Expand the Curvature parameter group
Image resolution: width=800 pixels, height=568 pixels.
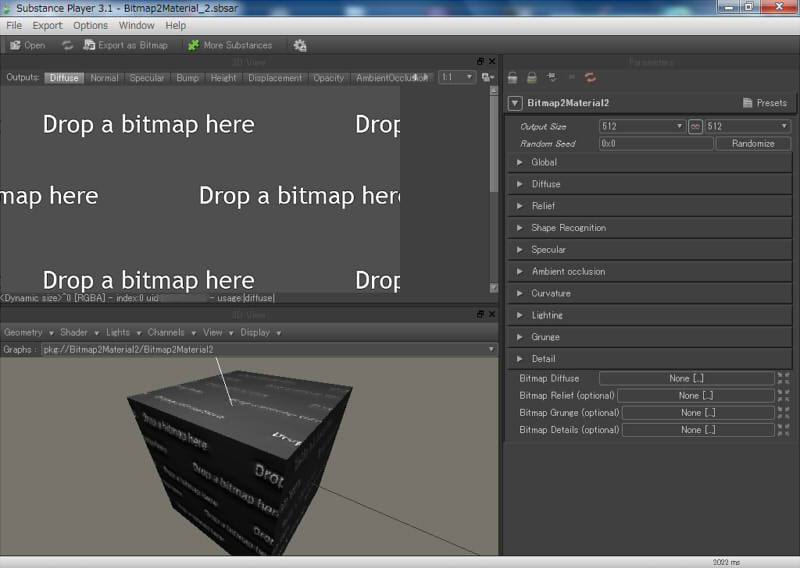(649, 293)
